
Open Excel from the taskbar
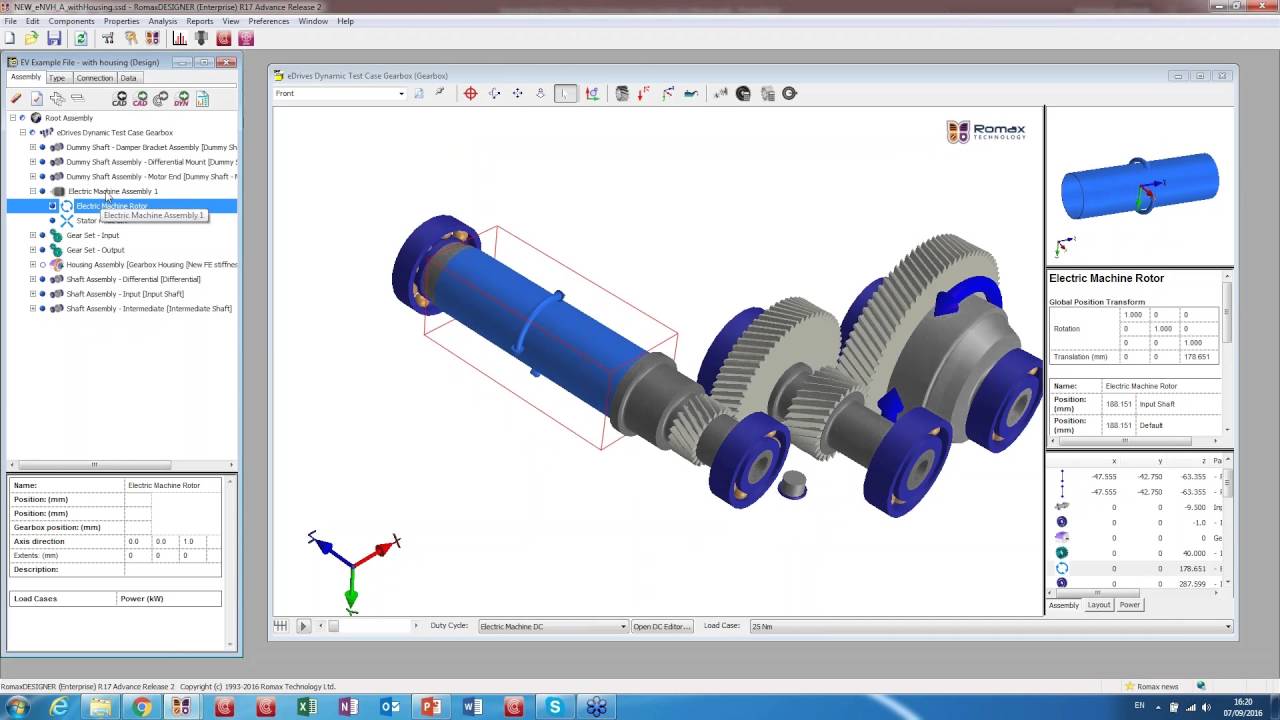click(306, 707)
